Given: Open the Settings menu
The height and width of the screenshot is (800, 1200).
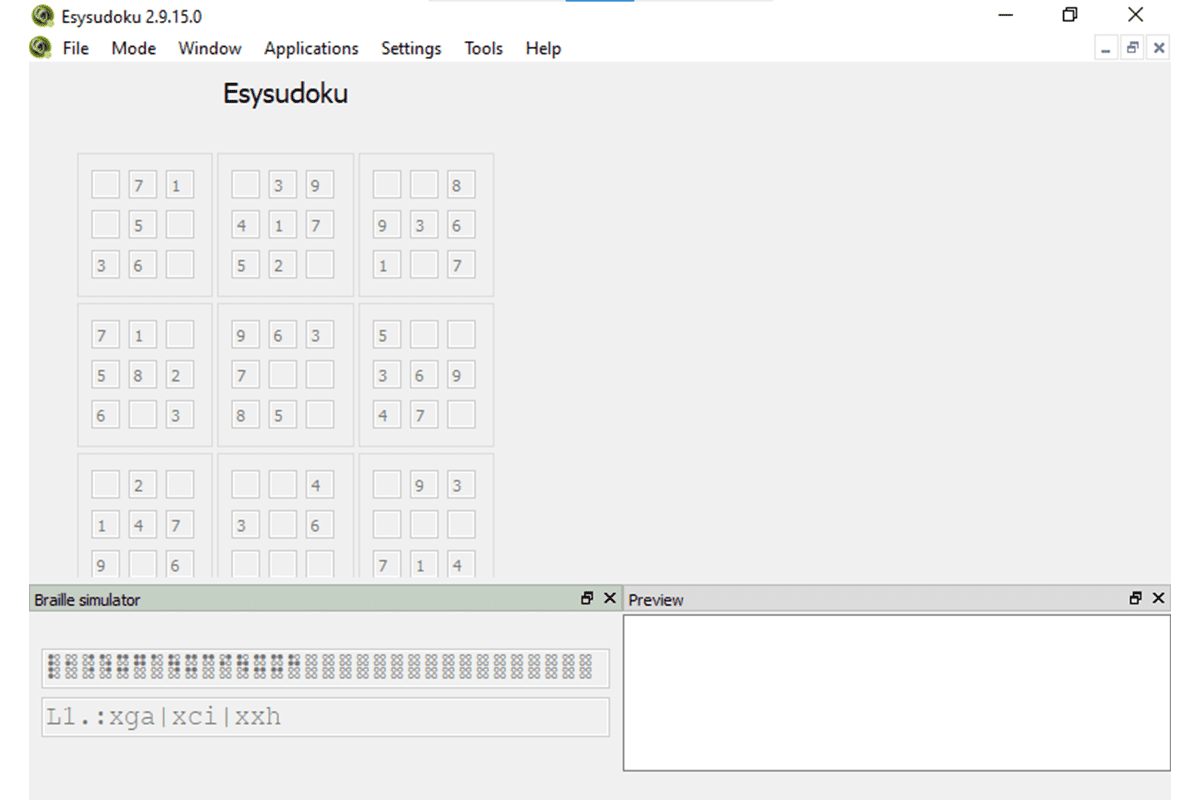Looking at the screenshot, I should pos(411,48).
